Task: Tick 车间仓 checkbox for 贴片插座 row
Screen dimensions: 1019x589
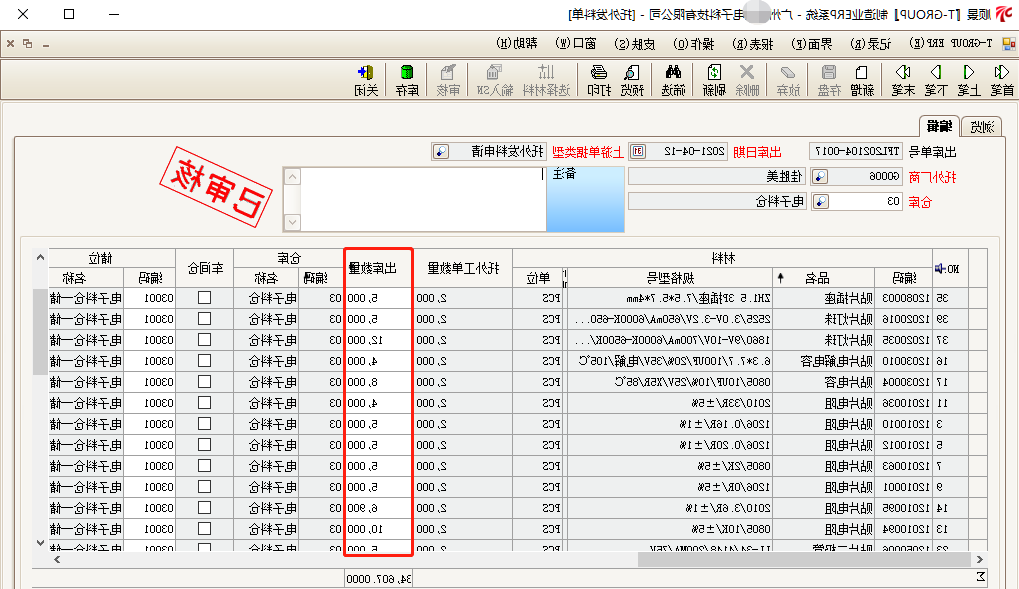Action: [x=204, y=297]
